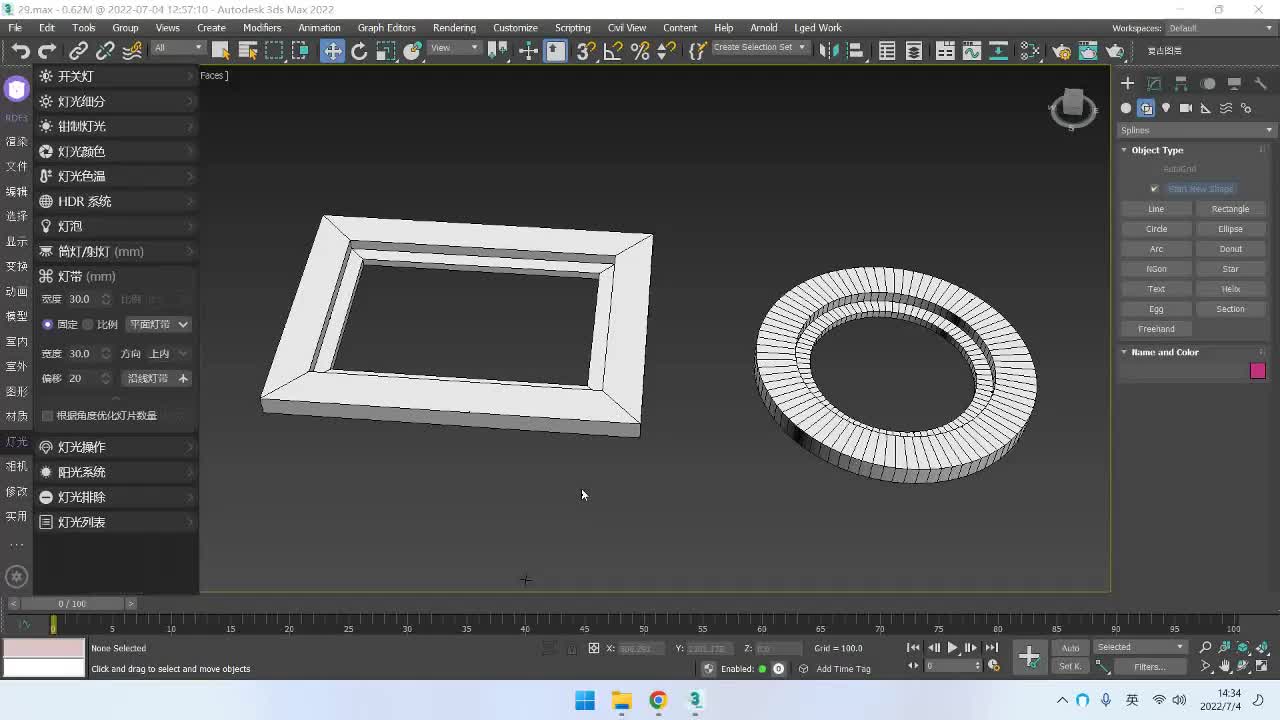Screen dimensions: 1280x720
Task: Open the Rendering menu
Action: tap(454, 28)
